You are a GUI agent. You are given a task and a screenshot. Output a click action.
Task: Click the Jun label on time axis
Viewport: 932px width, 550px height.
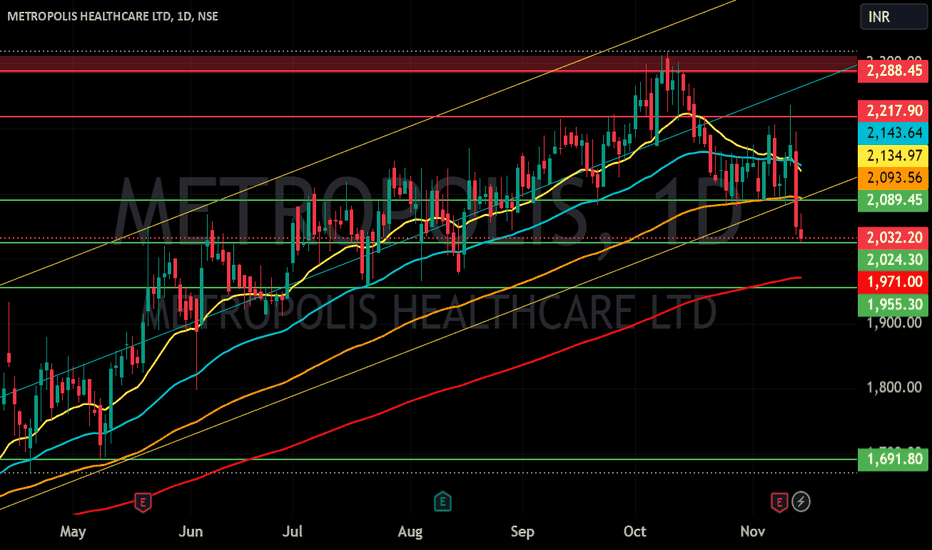(x=191, y=531)
